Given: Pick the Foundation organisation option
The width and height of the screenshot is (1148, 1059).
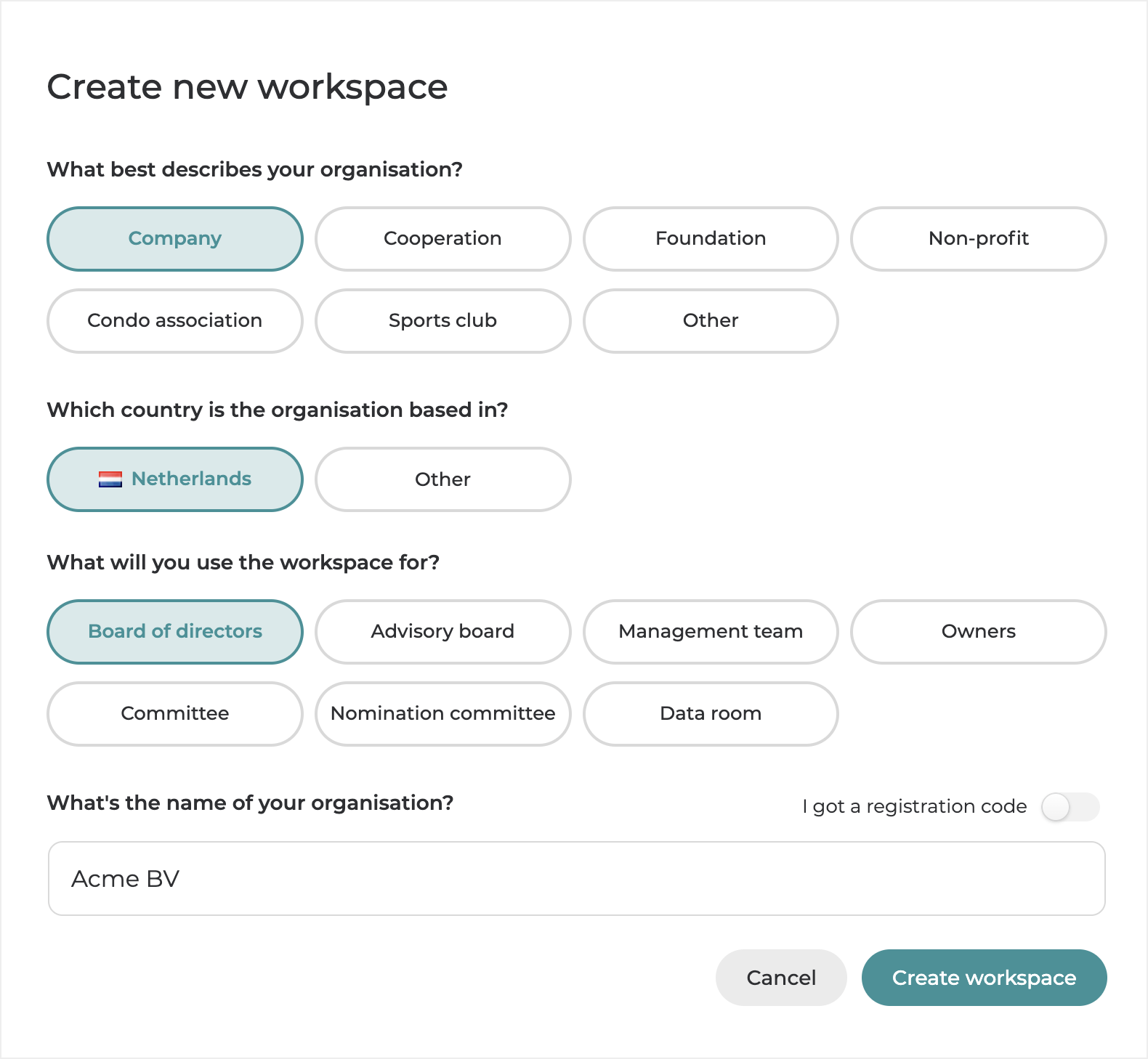Looking at the screenshot, I should (x=711, y=239).
